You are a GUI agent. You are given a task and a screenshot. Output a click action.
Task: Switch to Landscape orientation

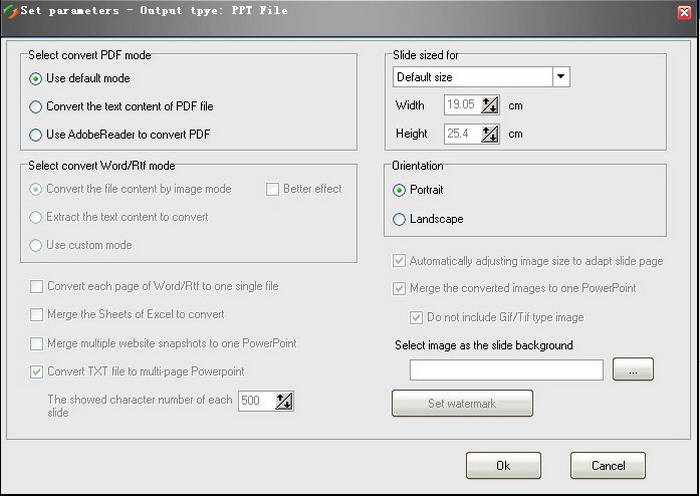coord(400,219)
